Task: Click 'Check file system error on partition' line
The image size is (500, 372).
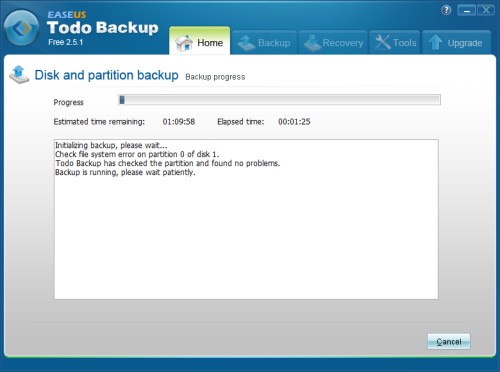Action: click(137, 154)
